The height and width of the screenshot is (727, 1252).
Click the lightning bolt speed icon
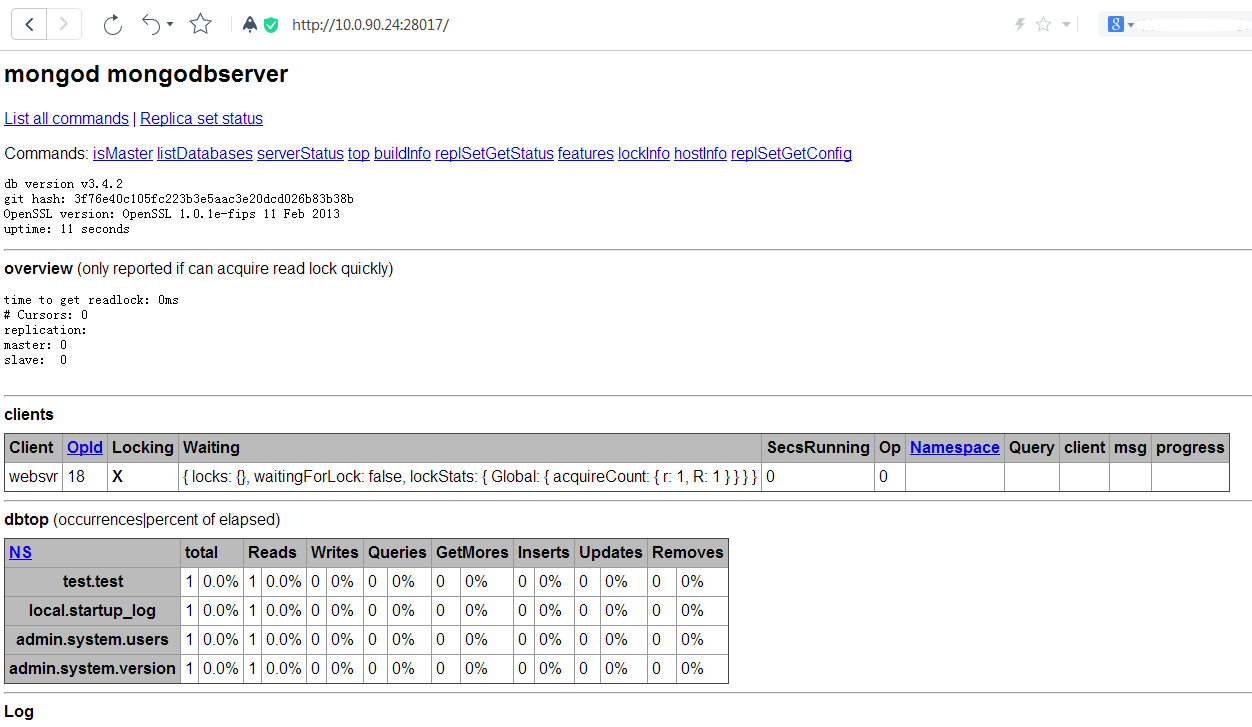coord(1020,25)
